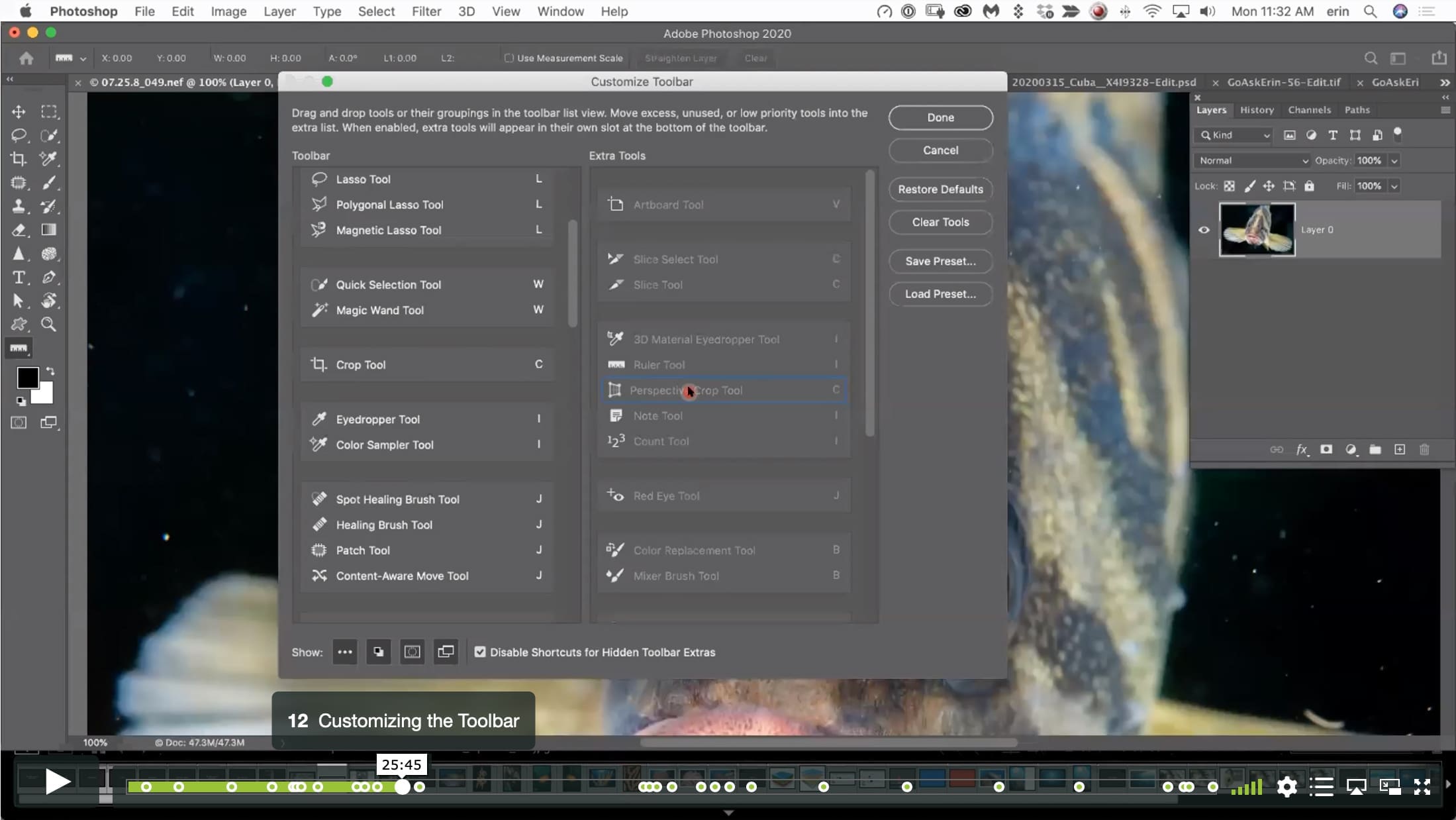This screenshot has width=1456, height=820.
Task: Open the Normal blend mode dropdown
Action: pyautogui.click(x=1253, y=161)
